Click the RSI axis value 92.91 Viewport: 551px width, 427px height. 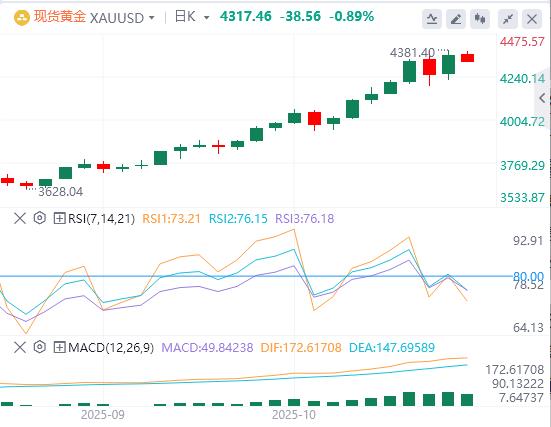(x=528, y=241)
